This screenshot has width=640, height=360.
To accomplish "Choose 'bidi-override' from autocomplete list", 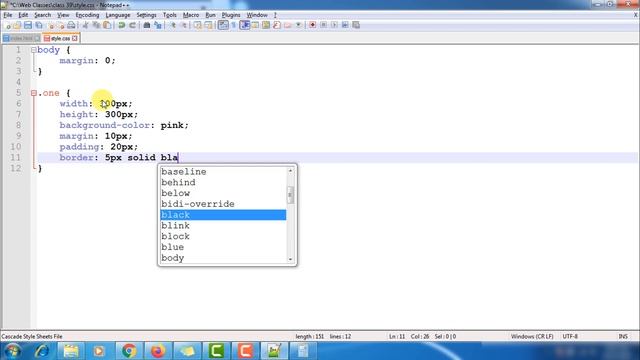I will point(223,204).
